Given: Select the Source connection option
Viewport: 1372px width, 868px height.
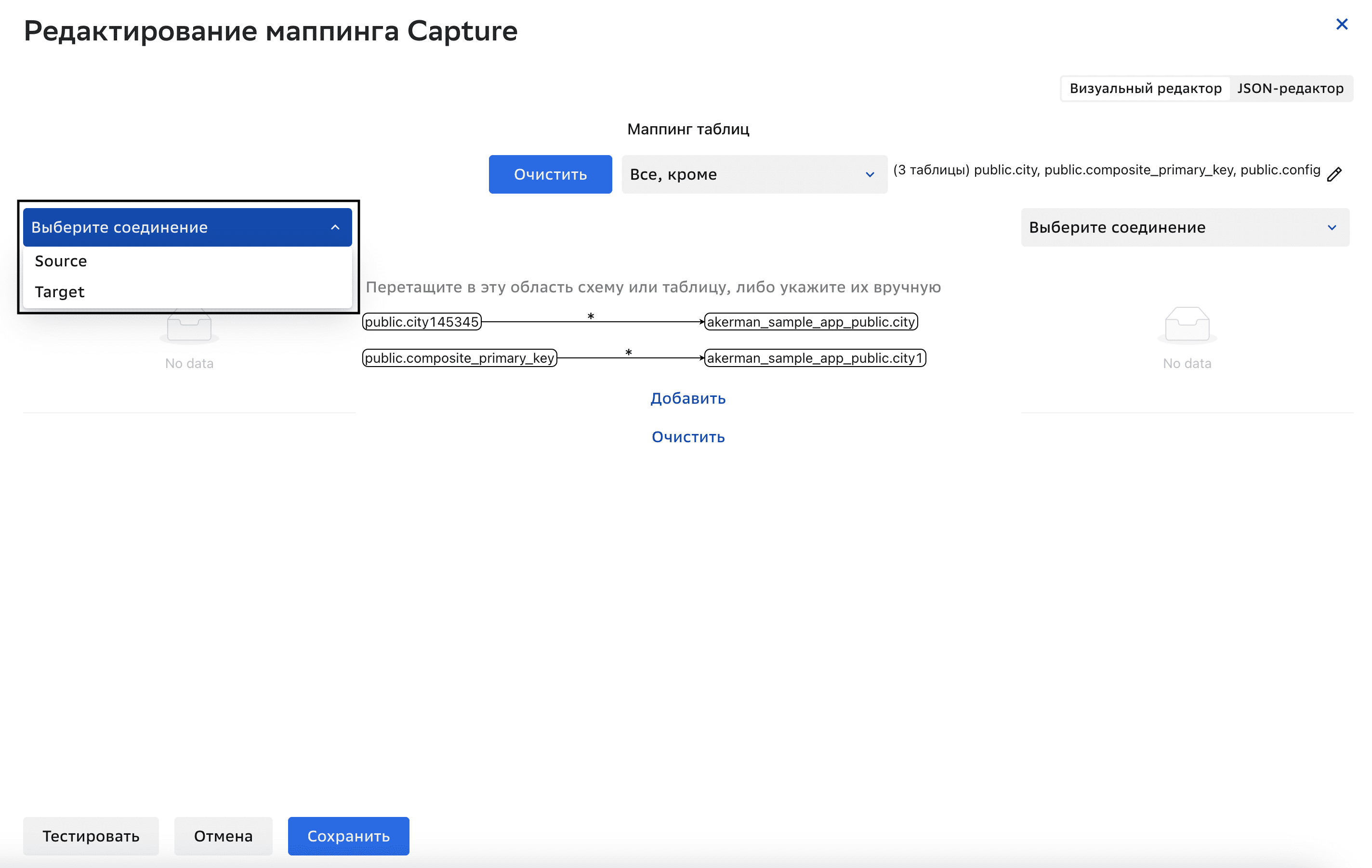Looking at the screenshot, I should coord(61,261).
